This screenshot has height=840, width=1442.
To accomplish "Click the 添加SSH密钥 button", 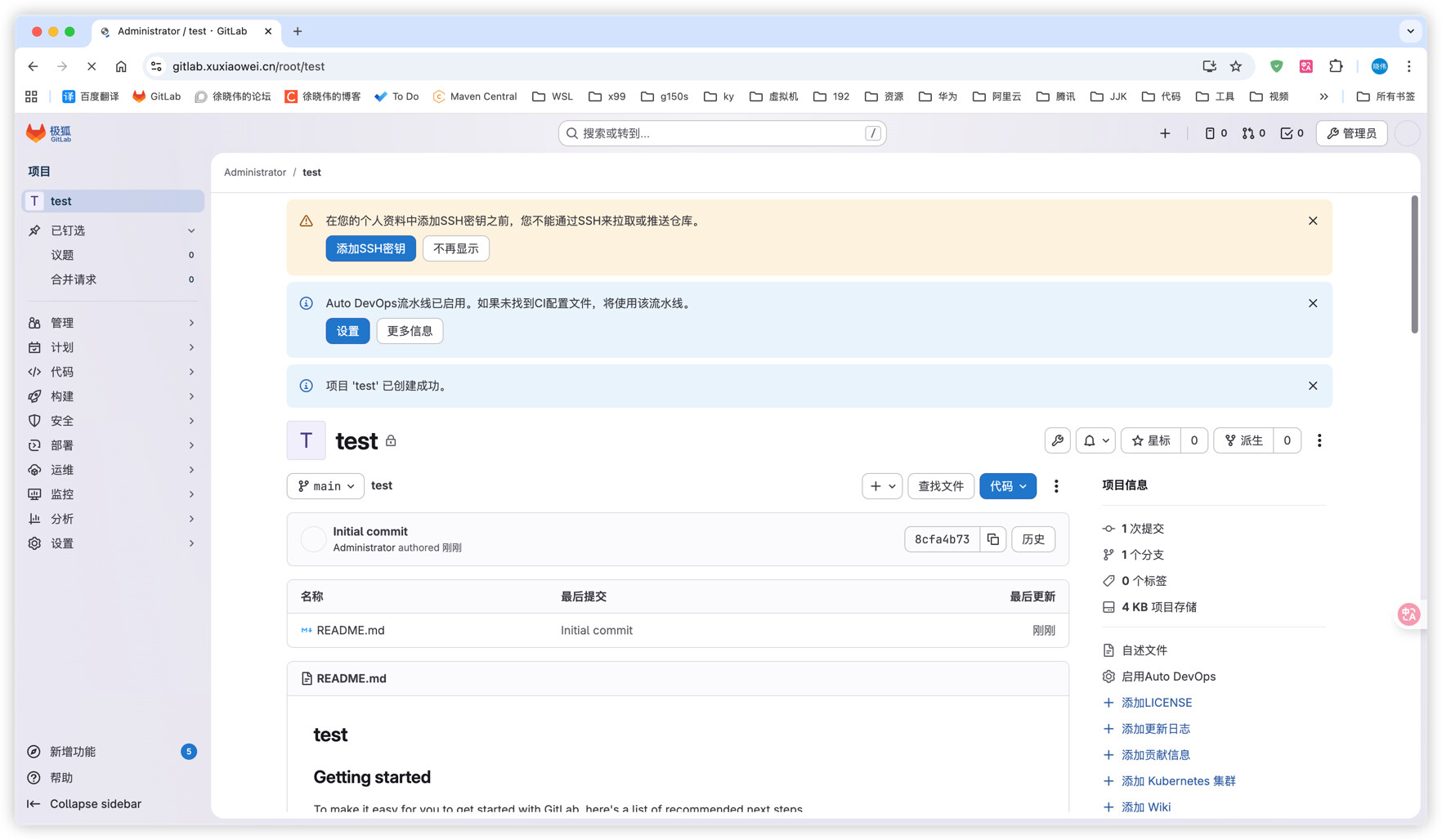I will (370, 248).
